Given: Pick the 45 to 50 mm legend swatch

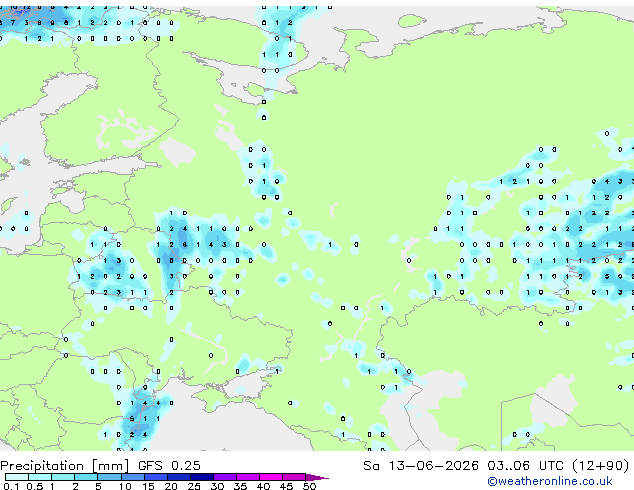Looking at the screenshot, I should (294, 477).
